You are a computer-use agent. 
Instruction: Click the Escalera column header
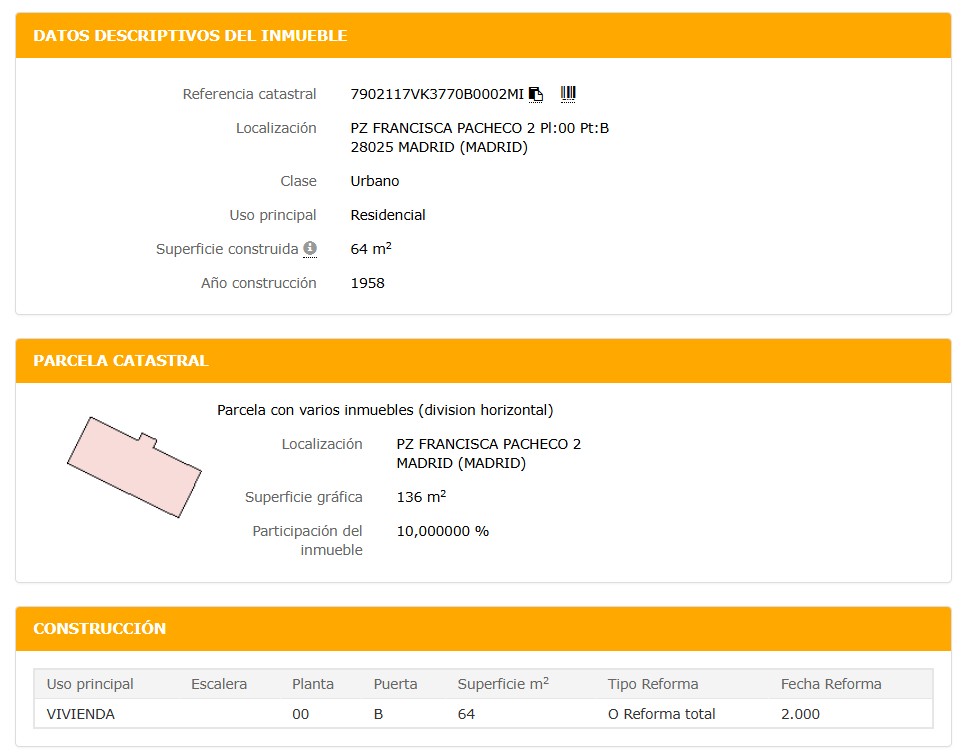[219, 684]
